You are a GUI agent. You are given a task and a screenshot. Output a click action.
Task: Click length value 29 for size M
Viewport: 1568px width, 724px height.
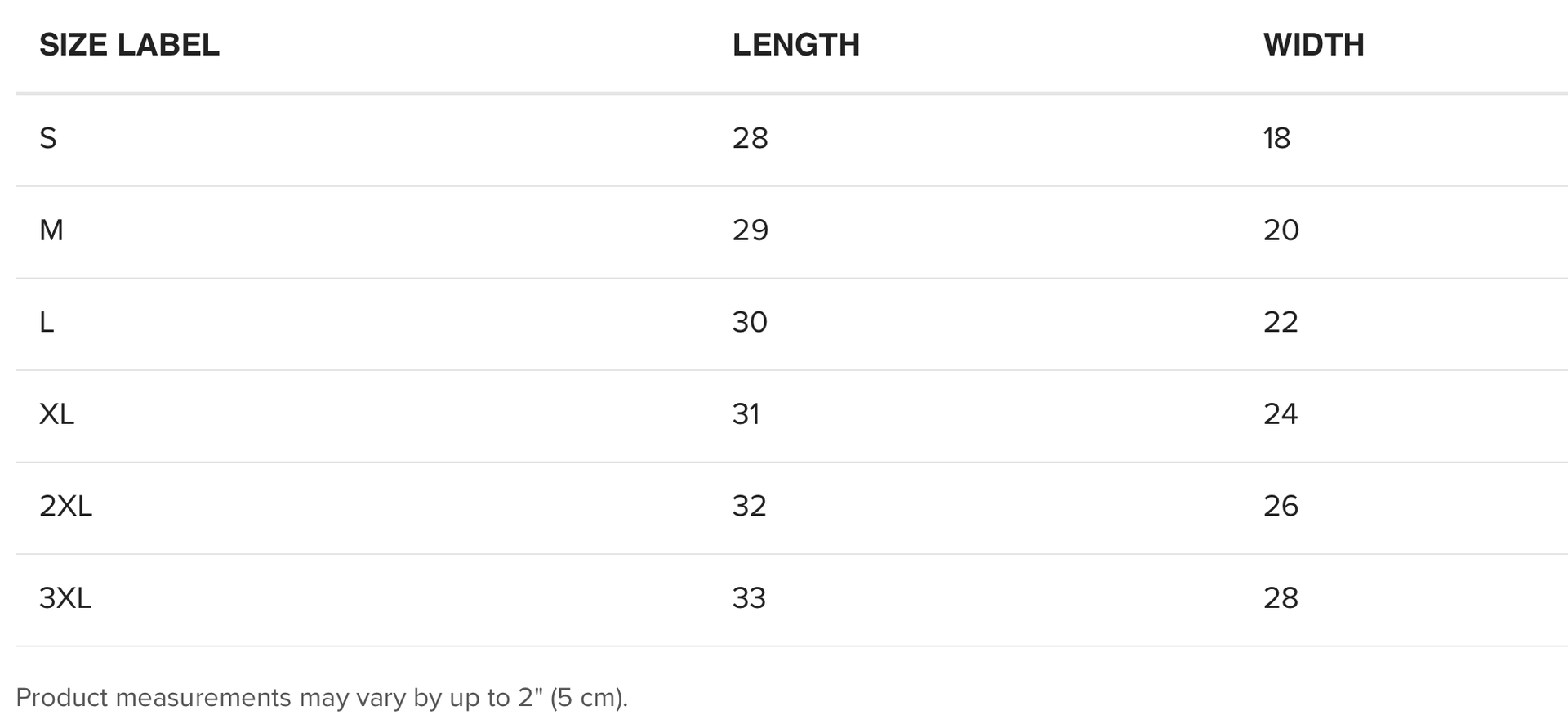pos(750,230)
